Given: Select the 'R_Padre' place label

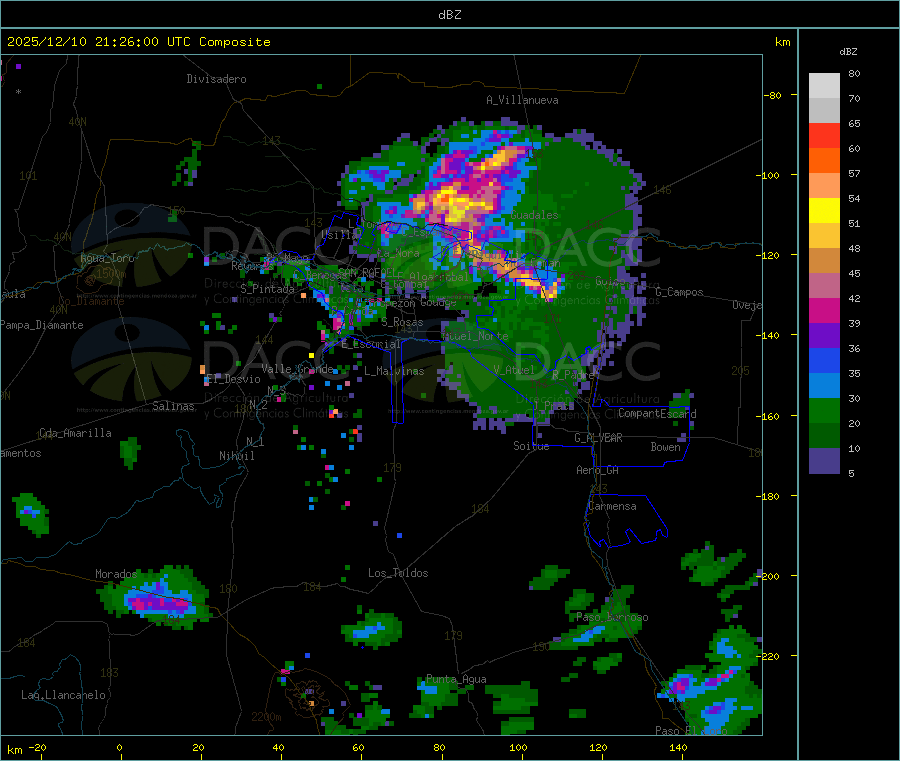Looking at the screenshot, I should pyautogui.click(x=573, y=375).
